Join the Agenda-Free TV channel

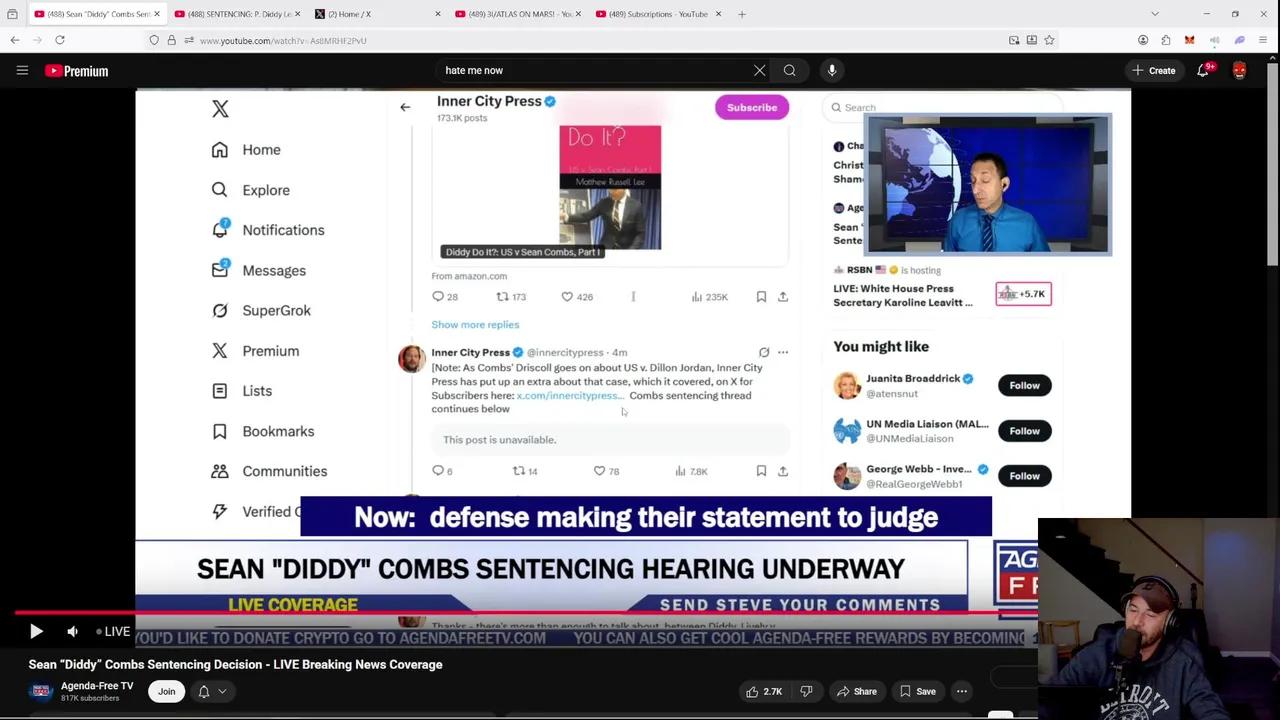166,691
